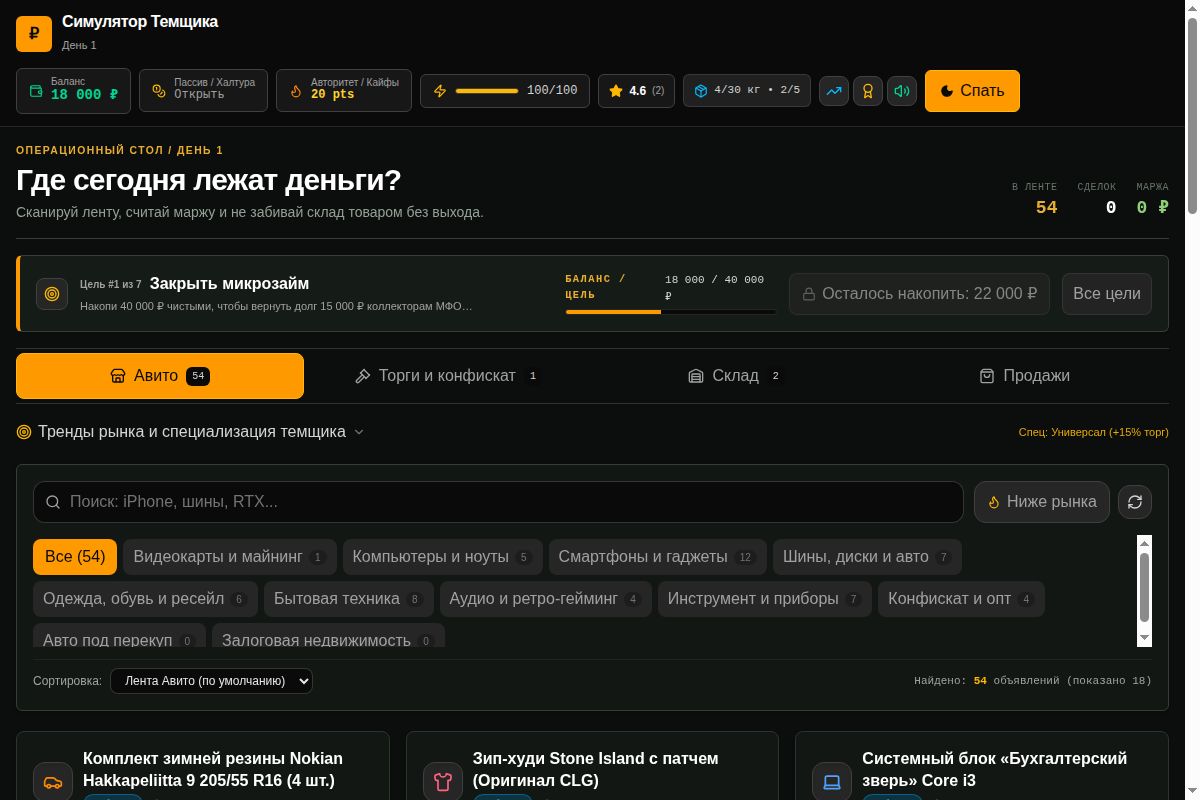Image resolution: width=1200 pixels, height=800 pixels.
Task: Open the trending chart icon
Action: tap(834, 91)
